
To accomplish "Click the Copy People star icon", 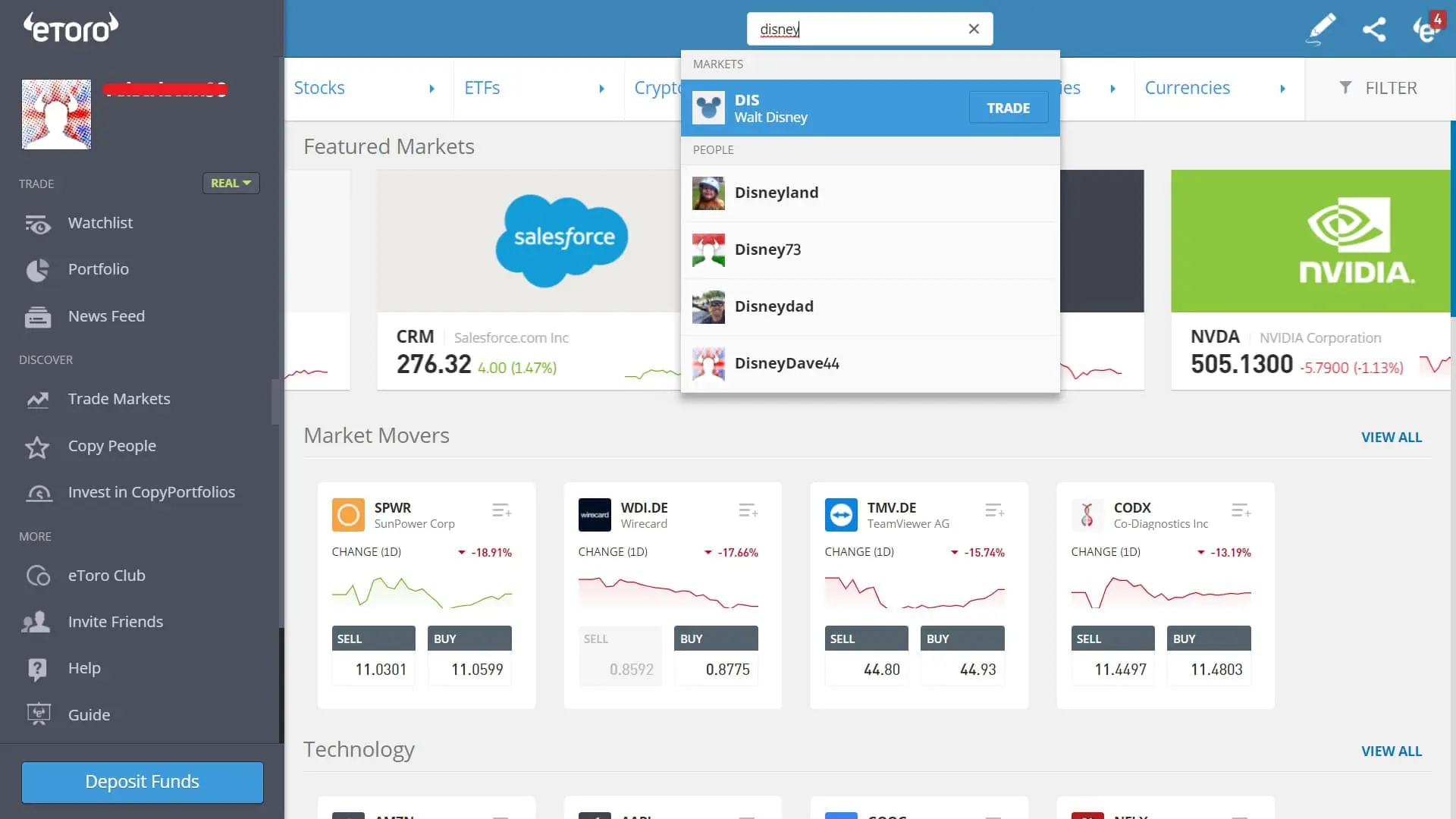I will 37,447.
